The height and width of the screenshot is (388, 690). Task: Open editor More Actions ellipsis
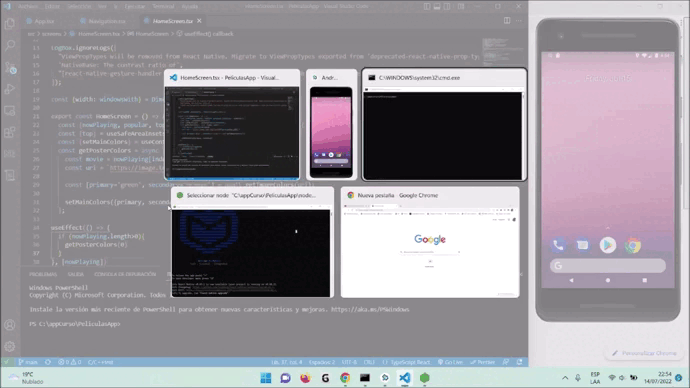coord(519,21)
